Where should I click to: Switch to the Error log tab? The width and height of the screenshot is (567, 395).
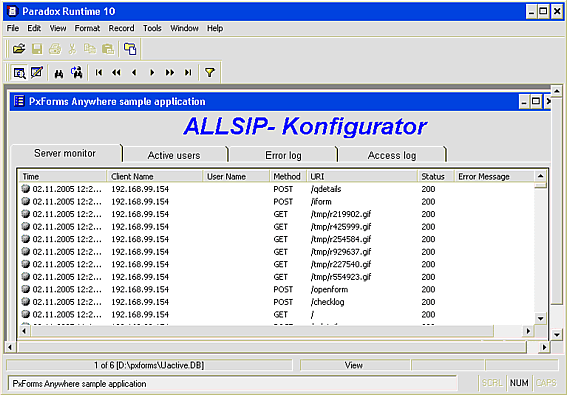coord(283,155)
